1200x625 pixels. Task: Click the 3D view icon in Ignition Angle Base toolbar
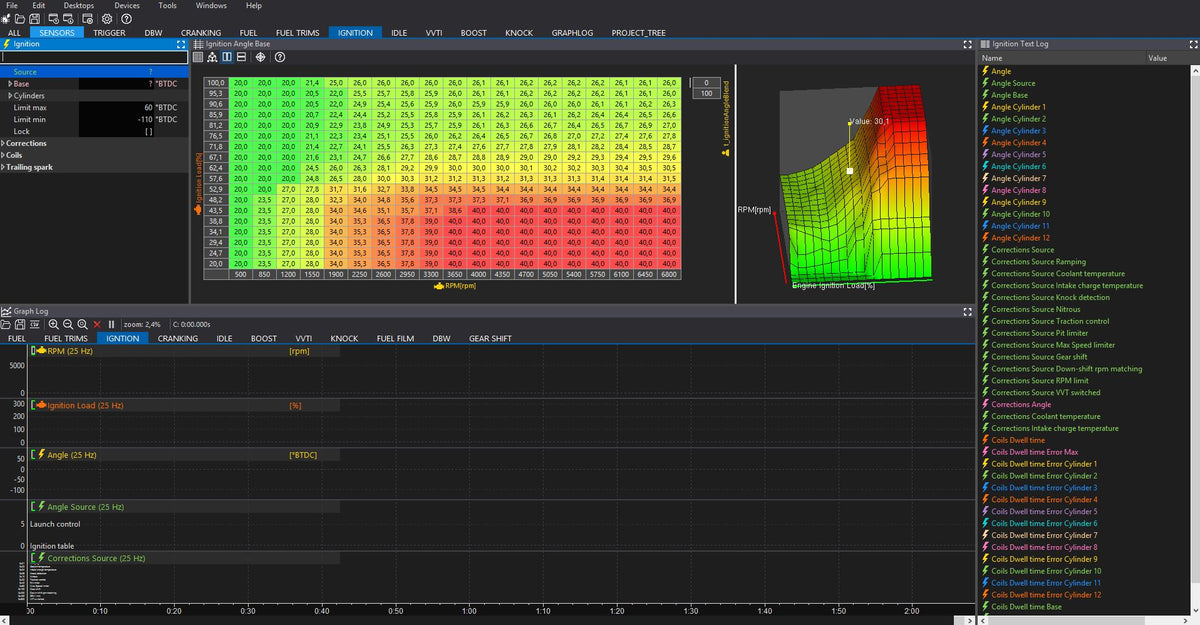pos(212,57)
